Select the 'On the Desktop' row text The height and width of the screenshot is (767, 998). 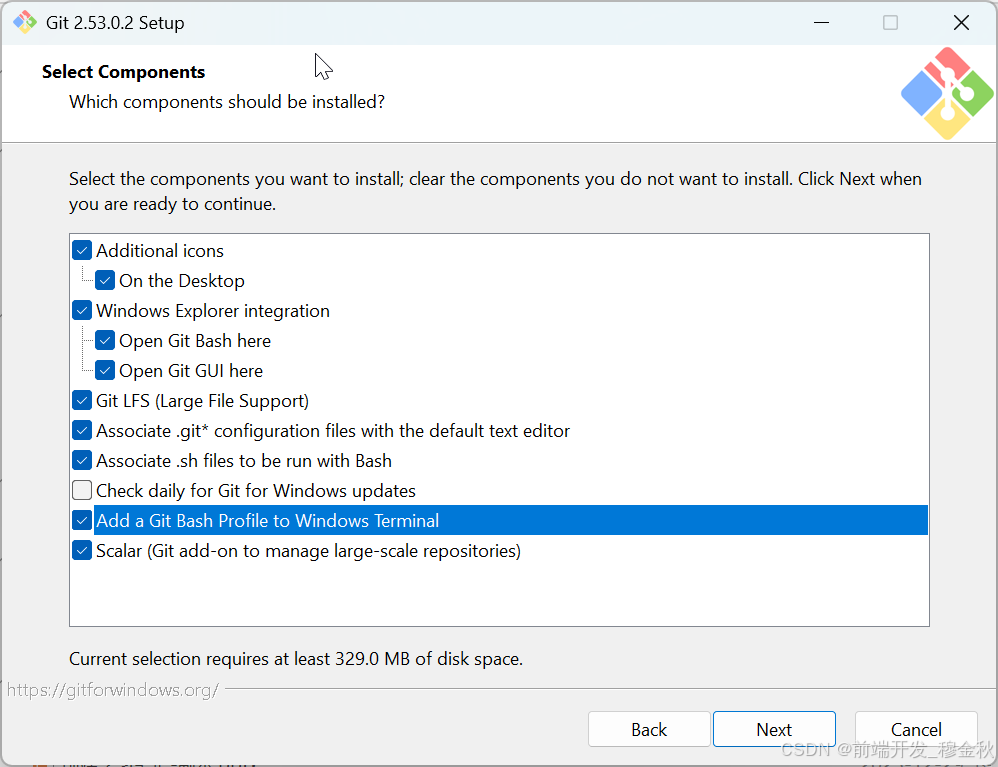[182, 281]
